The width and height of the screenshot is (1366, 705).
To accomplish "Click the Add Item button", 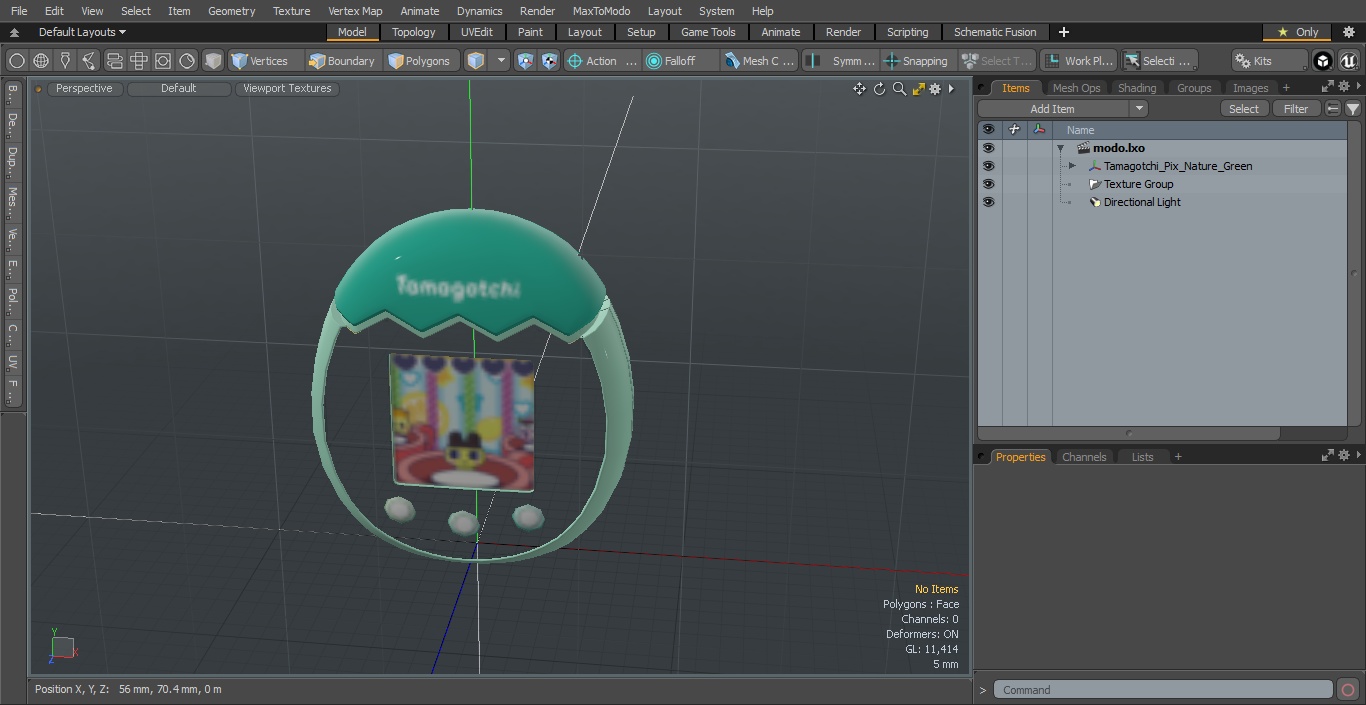I will tap(1052, 109).
